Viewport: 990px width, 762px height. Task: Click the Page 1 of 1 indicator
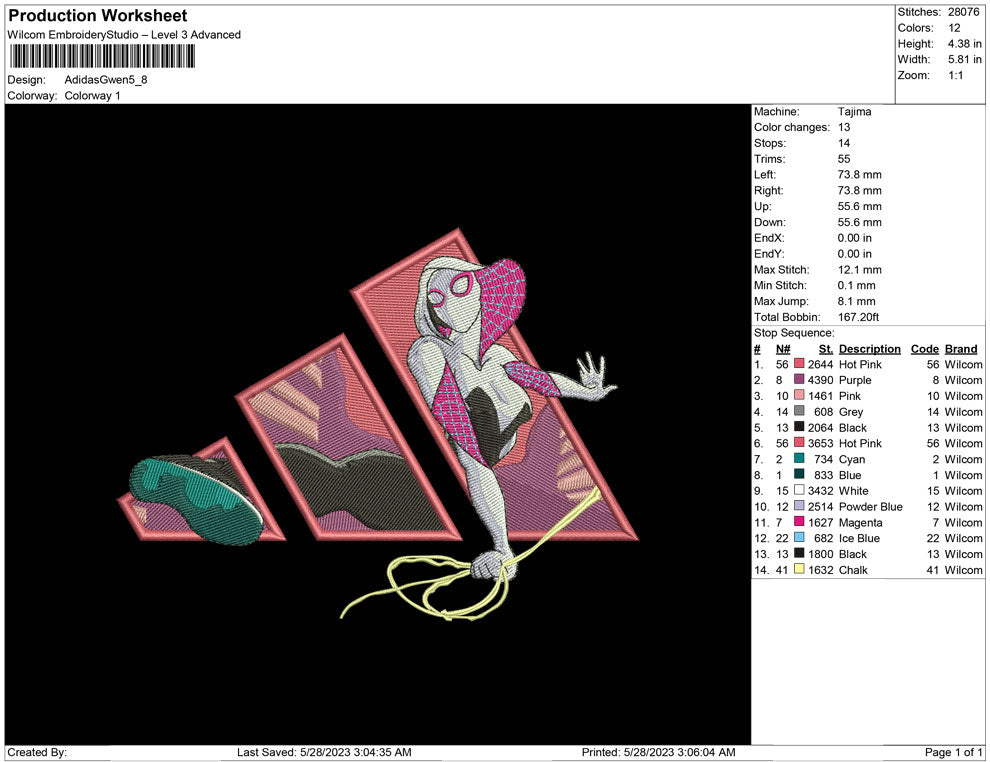click(x=953, y=752)
